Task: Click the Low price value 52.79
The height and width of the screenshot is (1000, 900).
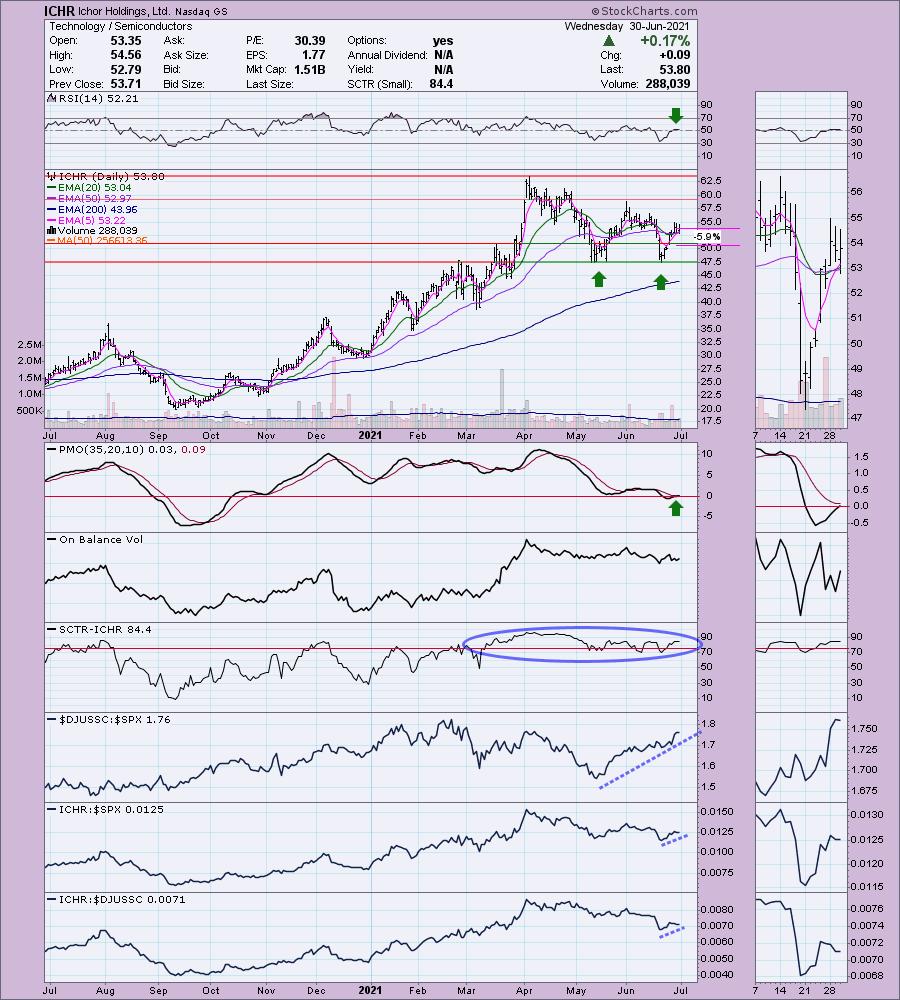Action: pyautogui.click(x=126, y=70)
